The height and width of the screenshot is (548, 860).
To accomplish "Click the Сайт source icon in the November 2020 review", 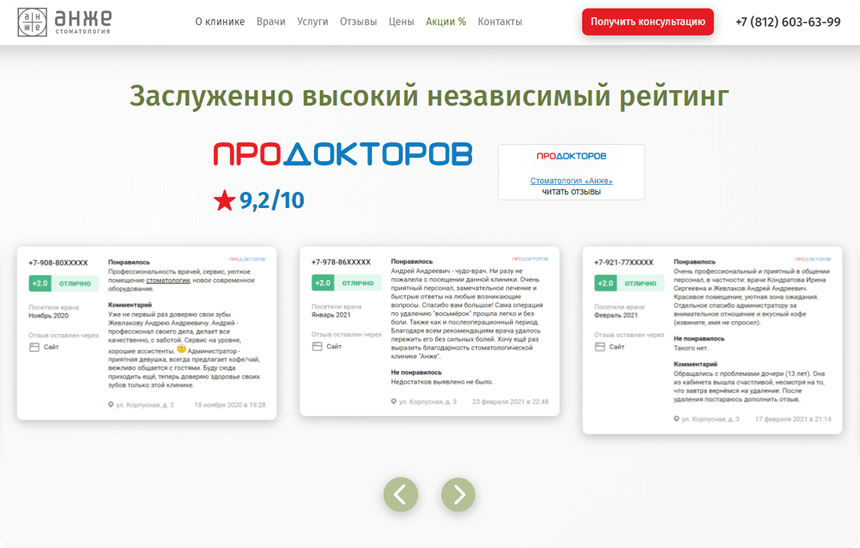I will (x=35, y=347).
